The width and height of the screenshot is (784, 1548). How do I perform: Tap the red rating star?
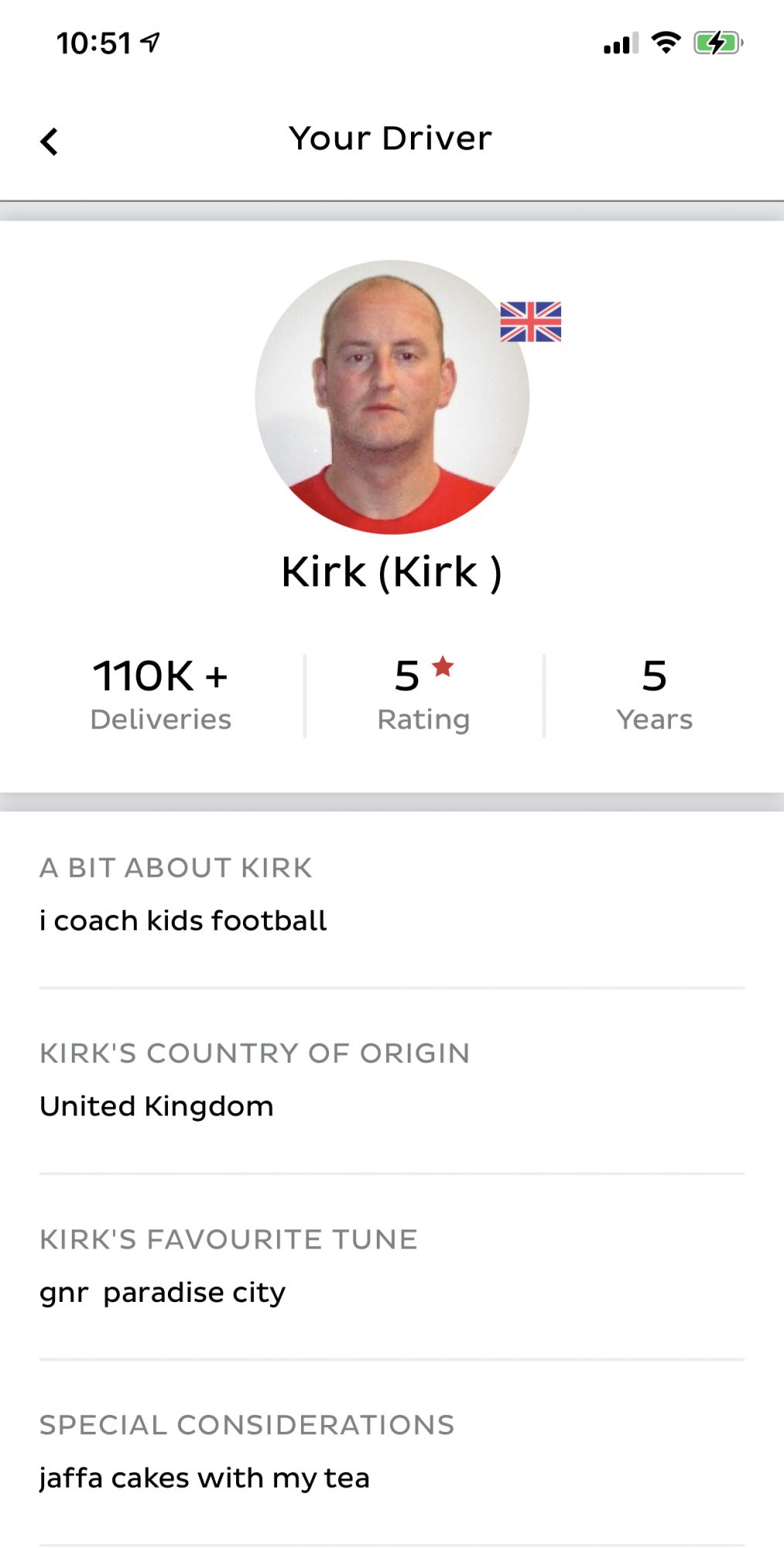tap(443, 666)
